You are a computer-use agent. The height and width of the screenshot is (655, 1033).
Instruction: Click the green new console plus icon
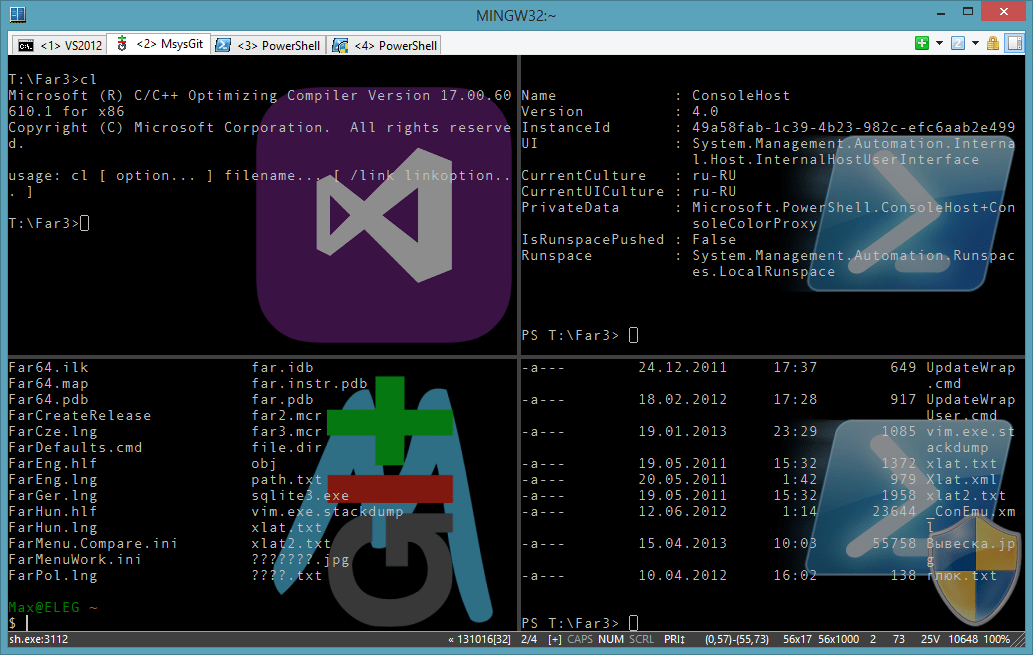(x=921, y=43)
